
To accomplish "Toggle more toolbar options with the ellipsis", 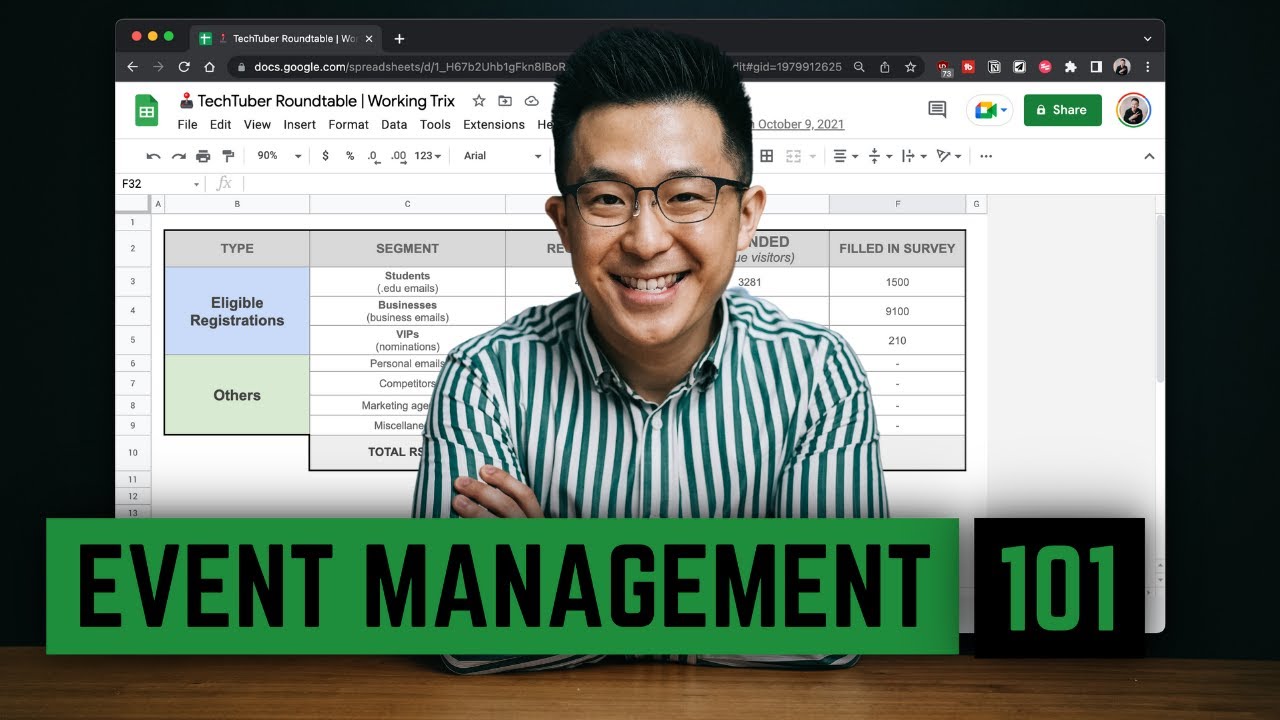I will click(986, 156).
